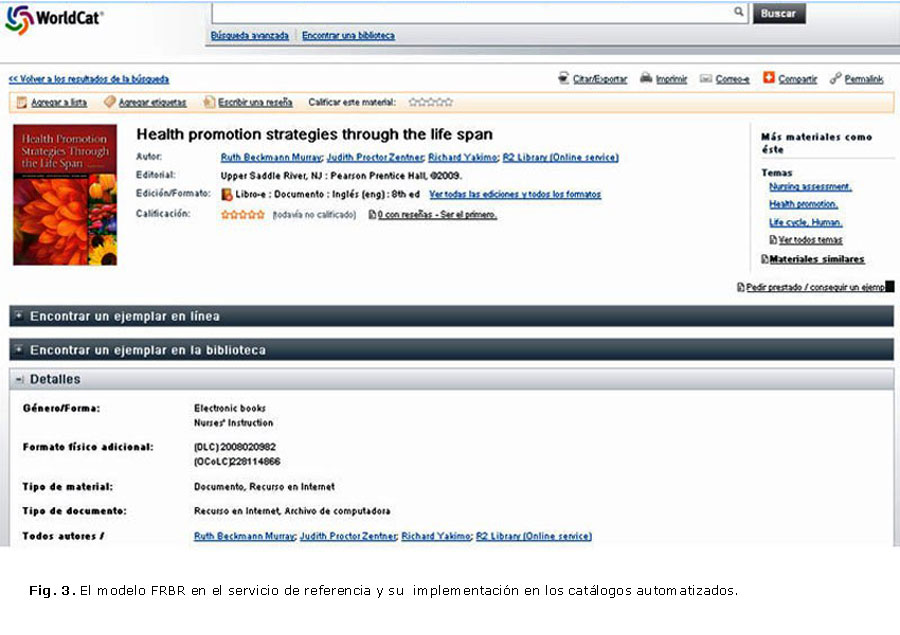Image resolution: width=900 pixels, height=635 pixels.
Task: Click the Escribir una reseña icon
Action: click(208, 102)
